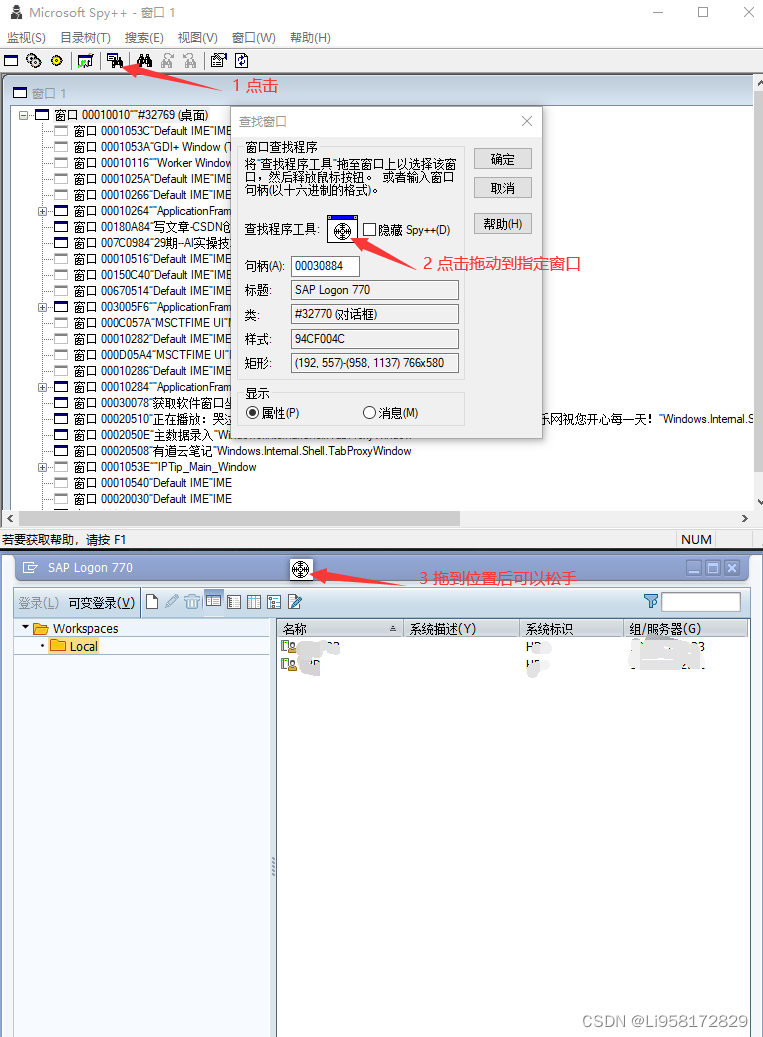
Task: Select the explorer view icon in SAP Logon
Action: 214,601
